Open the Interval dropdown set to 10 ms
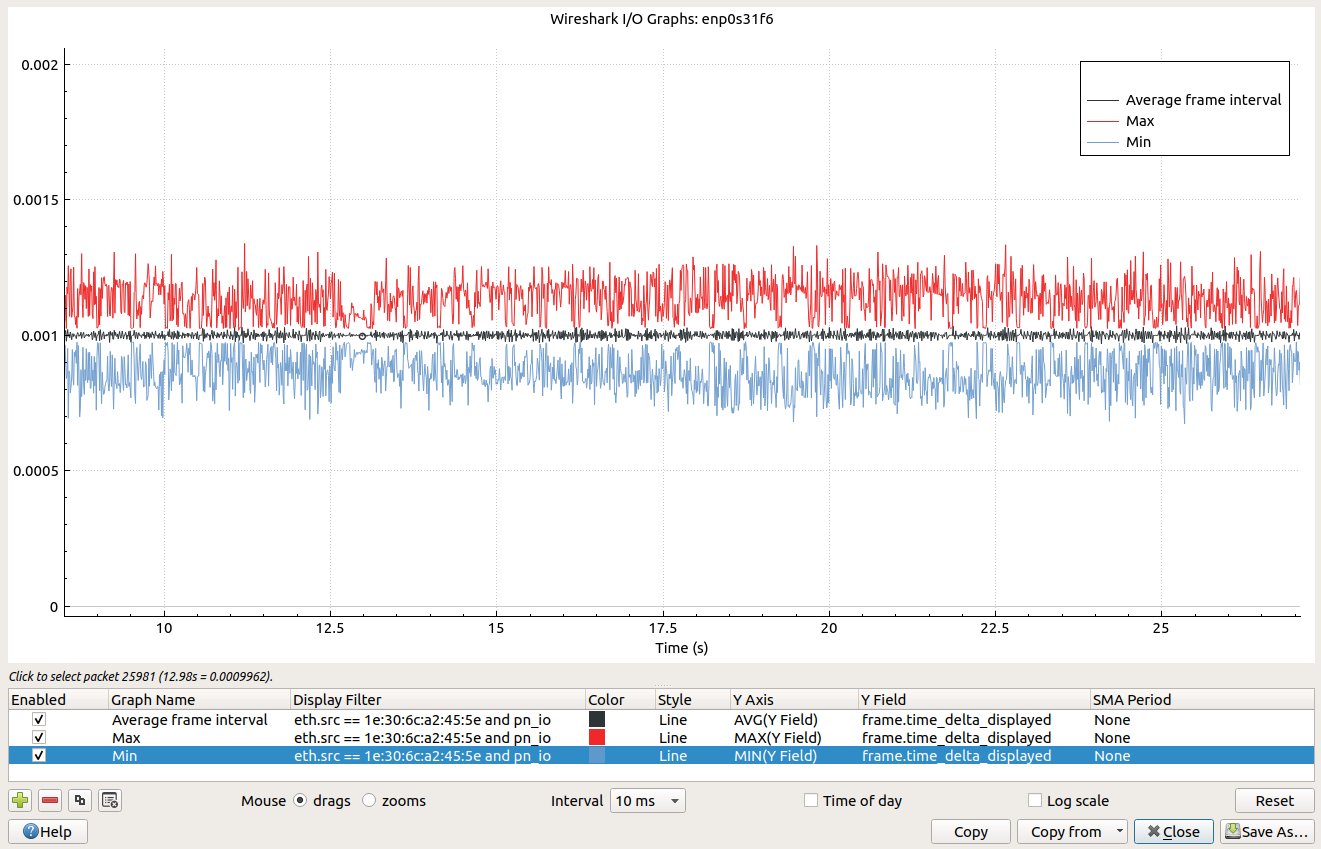Image resolution: width=1321 pixels, height=849 pixels. [x=647, y=801]
